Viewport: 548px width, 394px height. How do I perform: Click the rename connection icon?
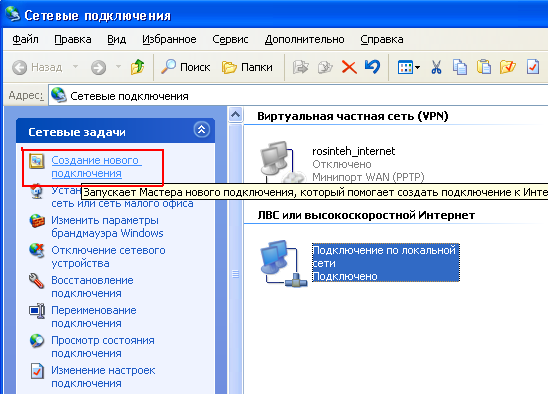tap(37, 311)
